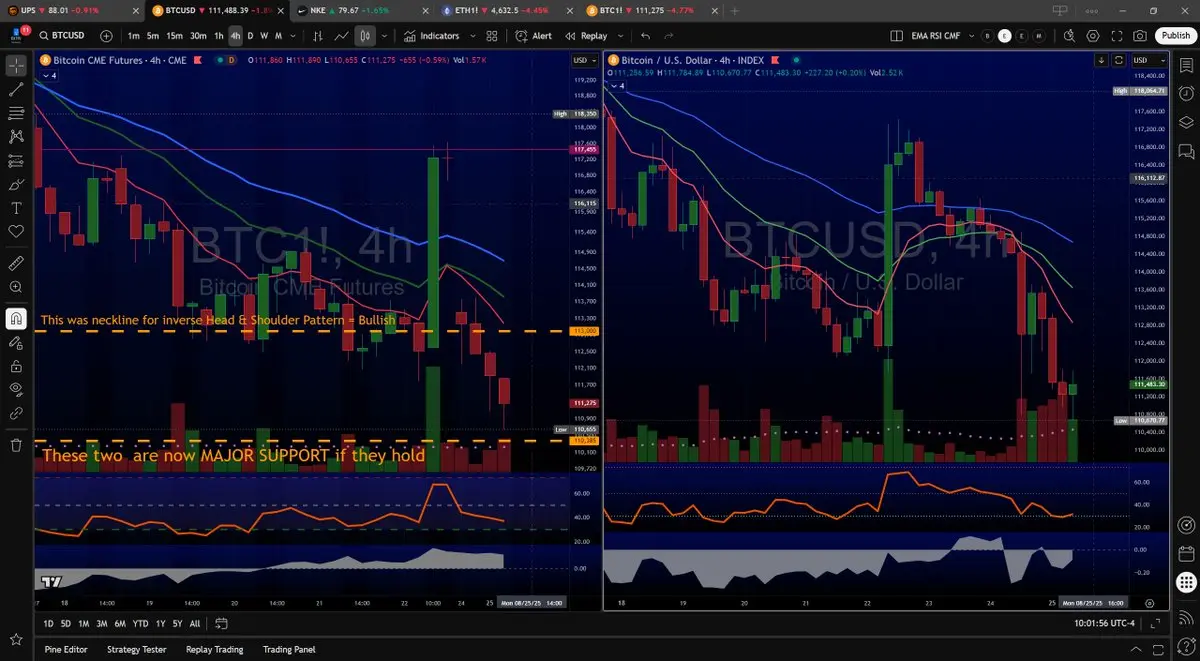Screen dimensions: 1200x661
Task: Expand the right chart indicator legend (4)
Action: (x=618, y=86)
